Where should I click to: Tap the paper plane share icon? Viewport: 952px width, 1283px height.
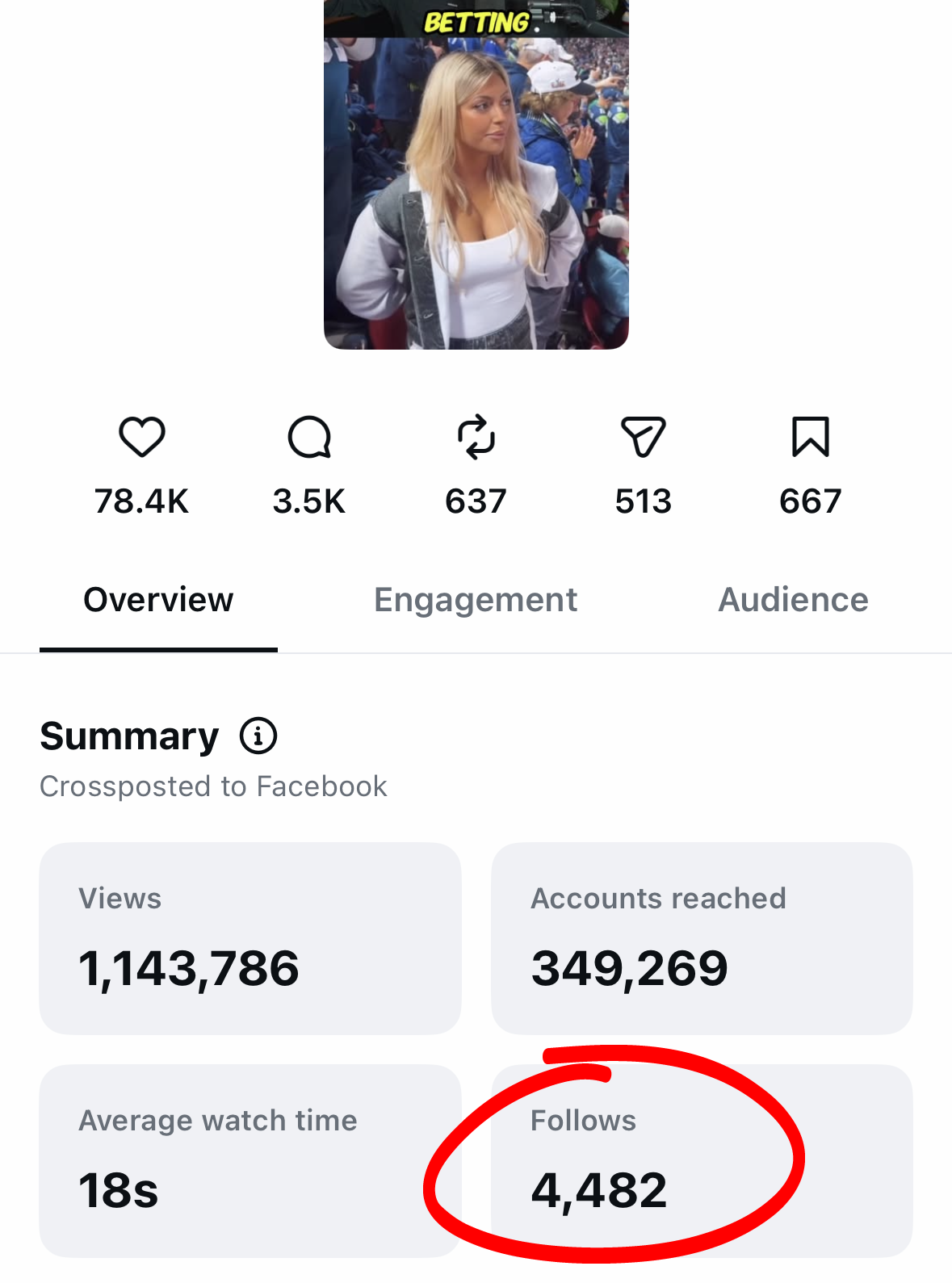click(x=644, y=437)
